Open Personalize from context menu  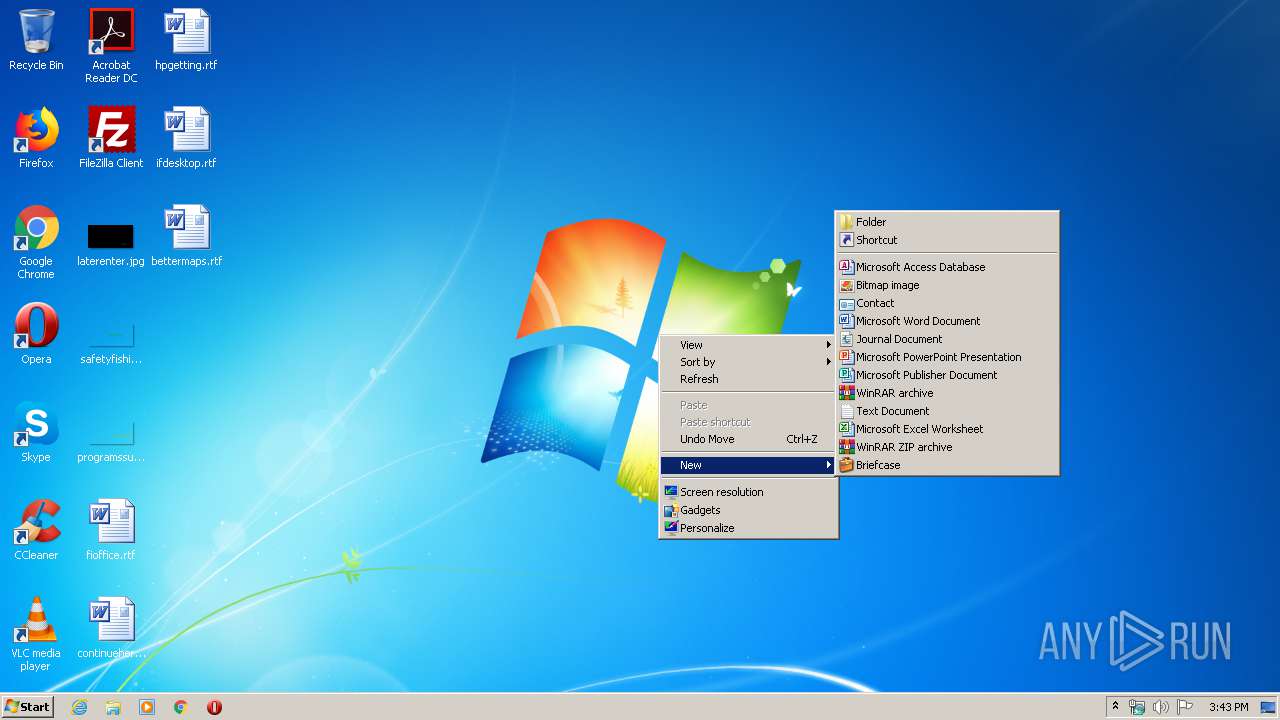pos(748,528)
